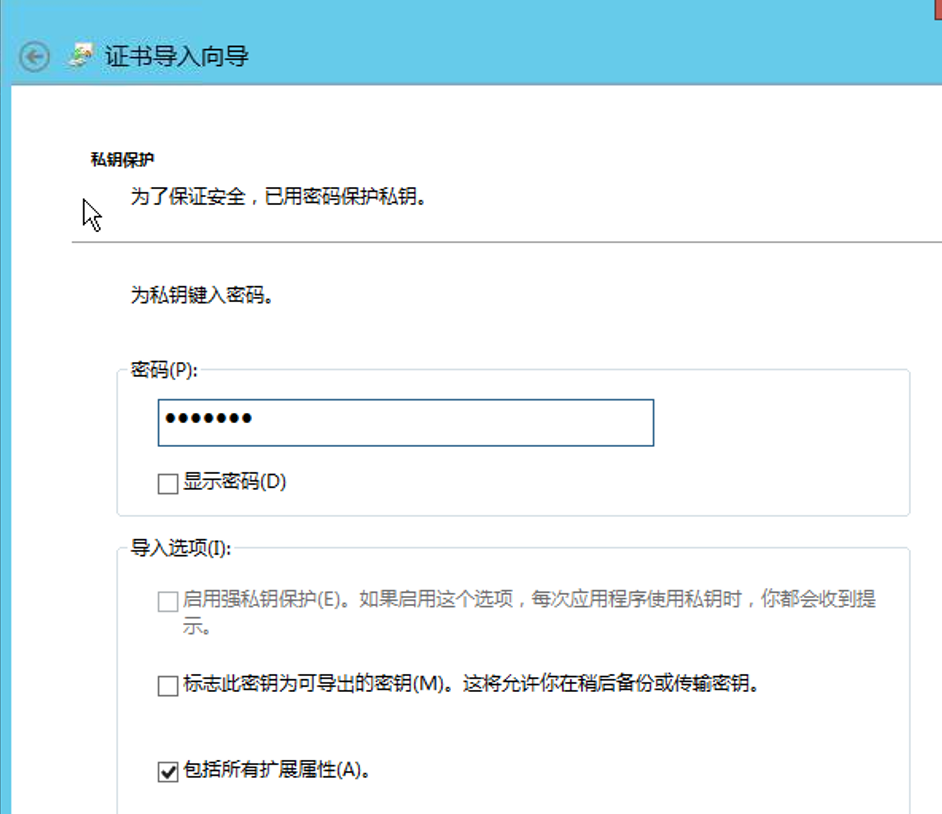Click the bold 私钥保护 heading
The image size is (942, 814).
(123, 159)
